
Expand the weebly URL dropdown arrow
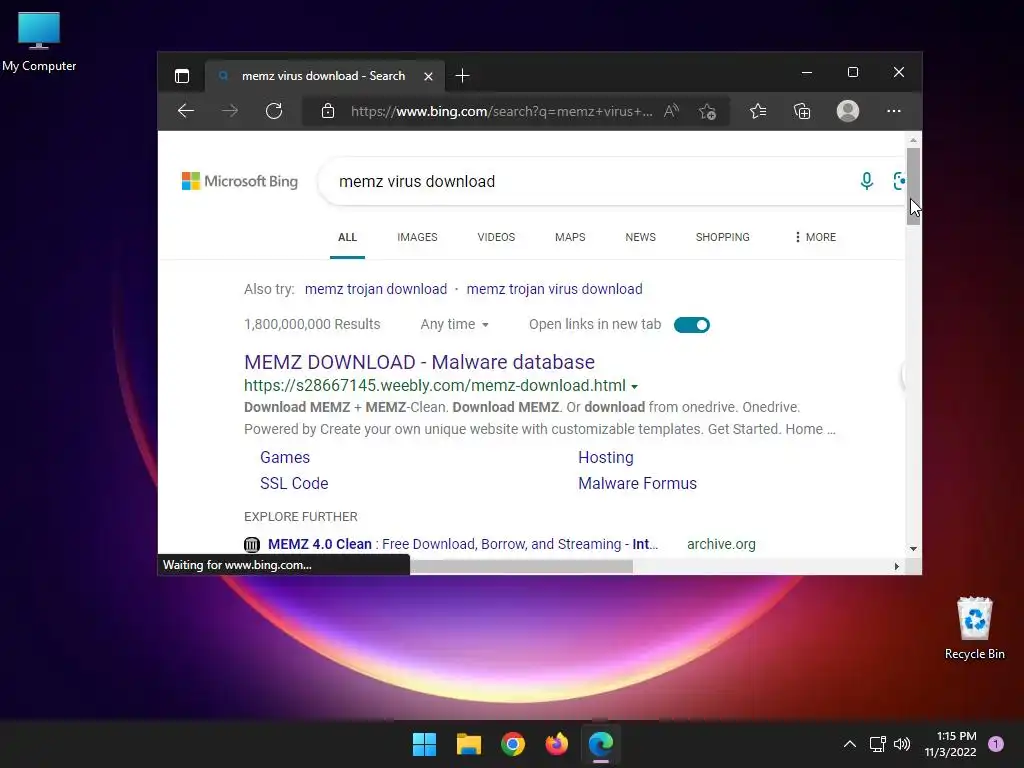coord(634,387)
